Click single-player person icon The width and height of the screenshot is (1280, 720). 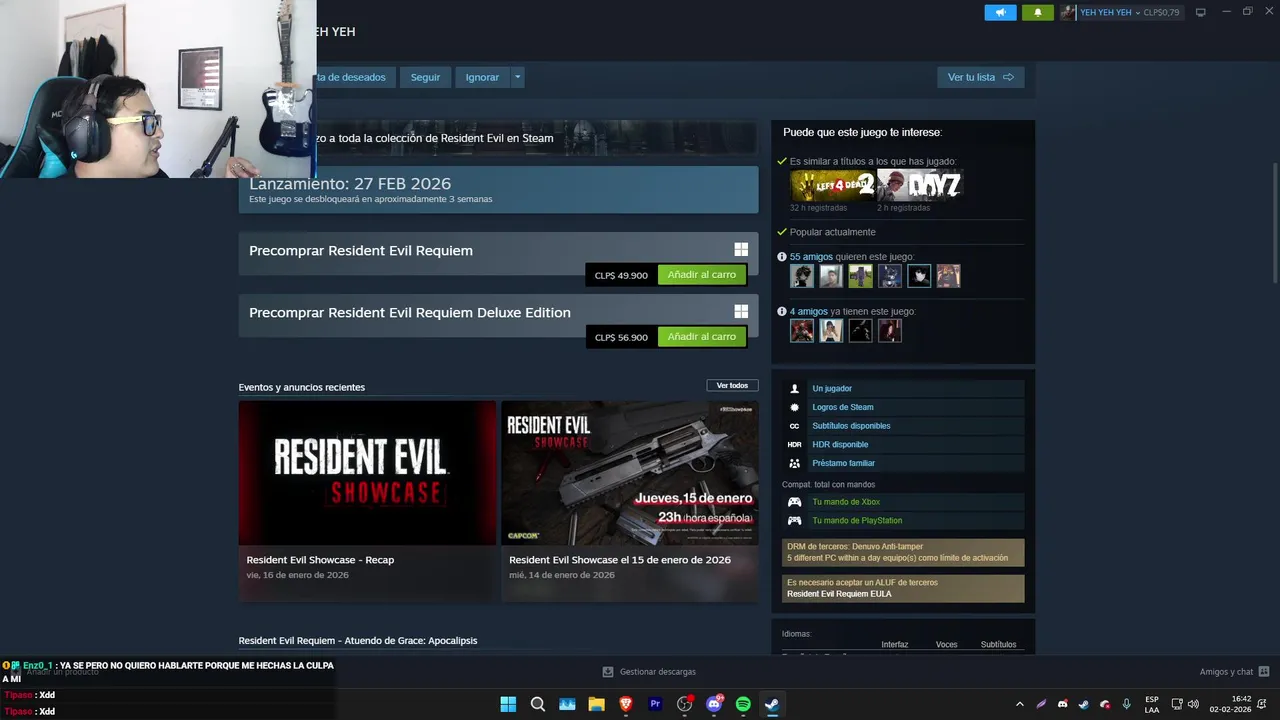pos(795,389)
